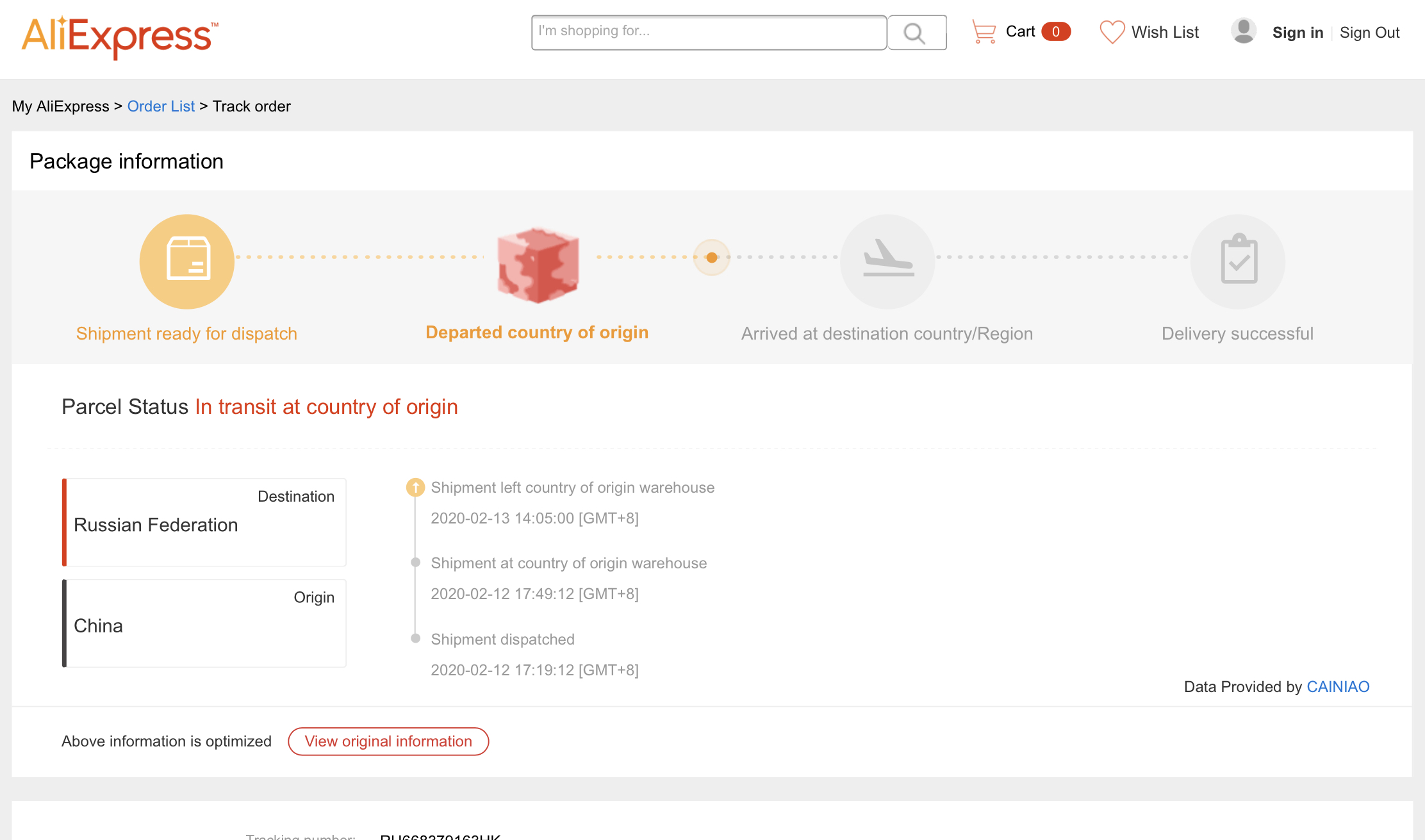Select the China origin card
1425x840 pixels.
coord(204,623)
